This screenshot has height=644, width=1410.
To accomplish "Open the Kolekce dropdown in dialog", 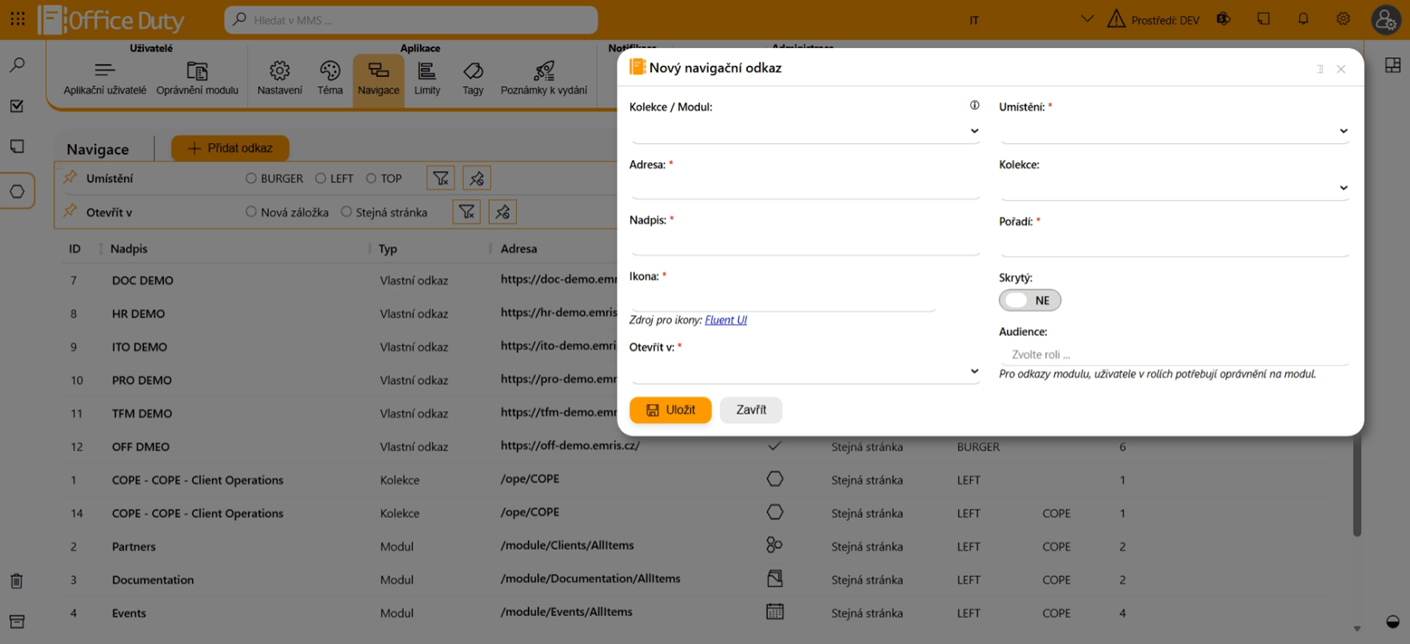I will (x=1174, y=188).
